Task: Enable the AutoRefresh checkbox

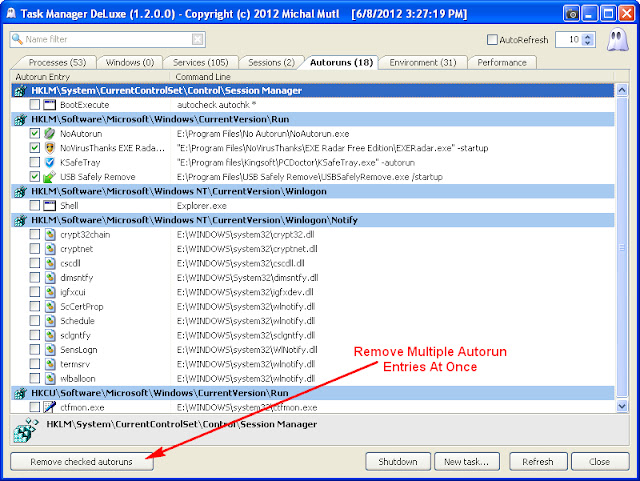Action: [492, 40]
